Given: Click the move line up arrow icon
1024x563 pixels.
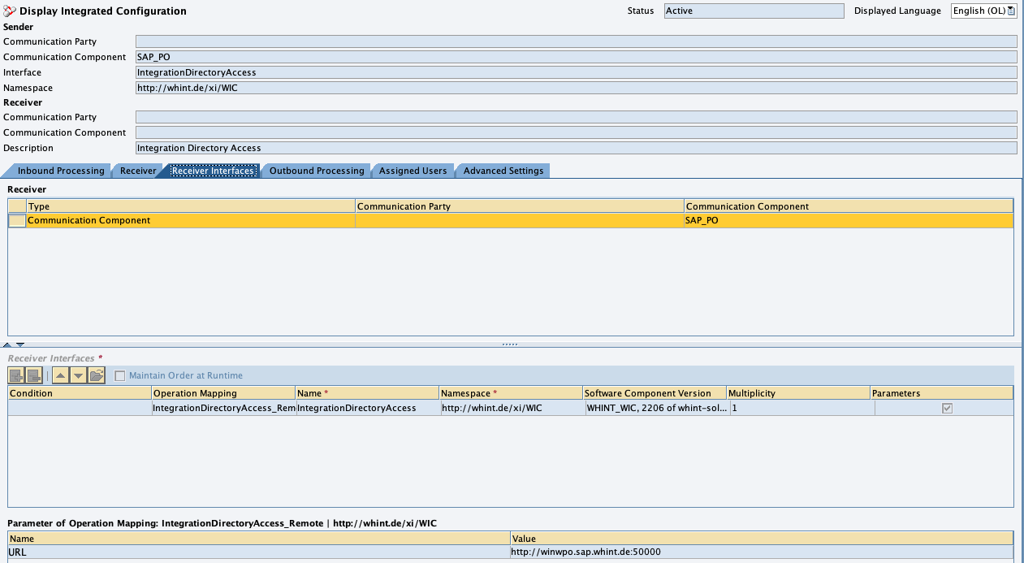Looking at the screenshot, I should 61,376.
